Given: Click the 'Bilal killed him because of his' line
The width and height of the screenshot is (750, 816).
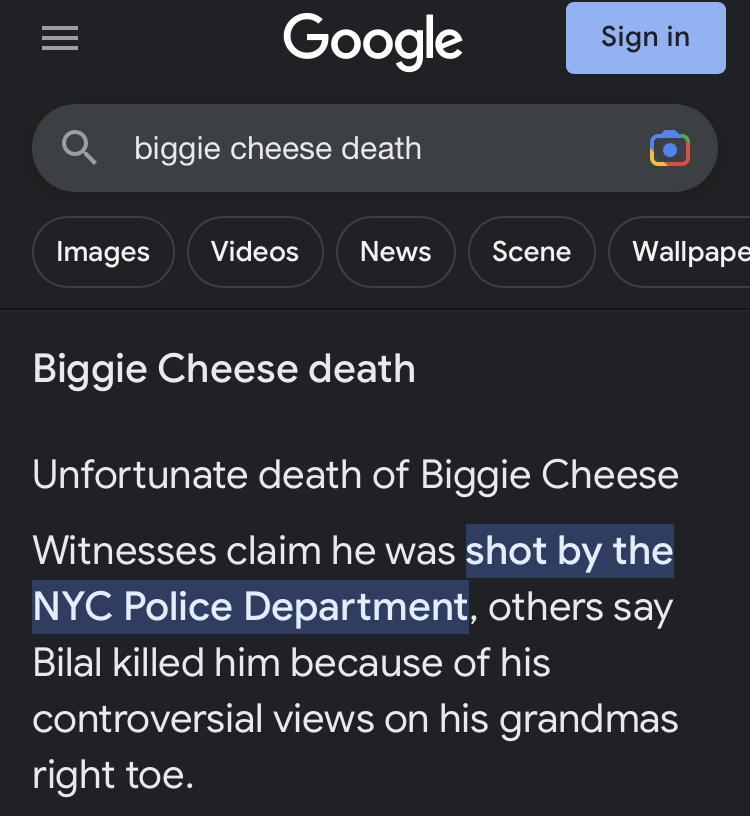Looking at the screenshot, I should pyautogui.click(x=291, y=662).
